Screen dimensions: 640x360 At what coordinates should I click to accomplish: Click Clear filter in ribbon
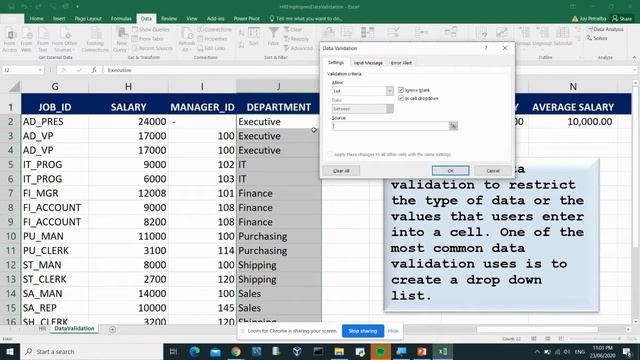(293, 29)
